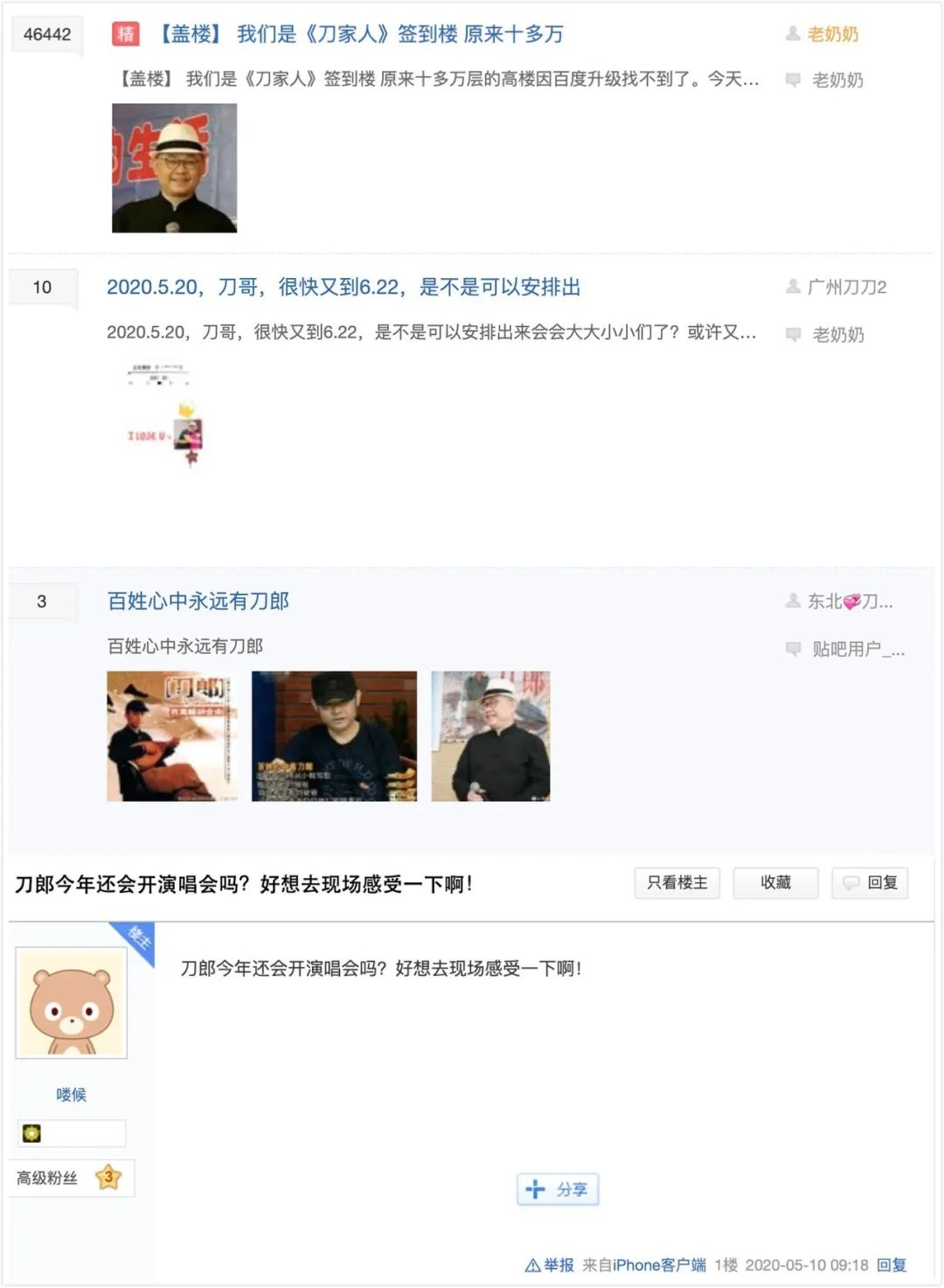Click the red 精 badge icon
The width and height of the screenshot is (944, 1288).
(x=126, y=34)
